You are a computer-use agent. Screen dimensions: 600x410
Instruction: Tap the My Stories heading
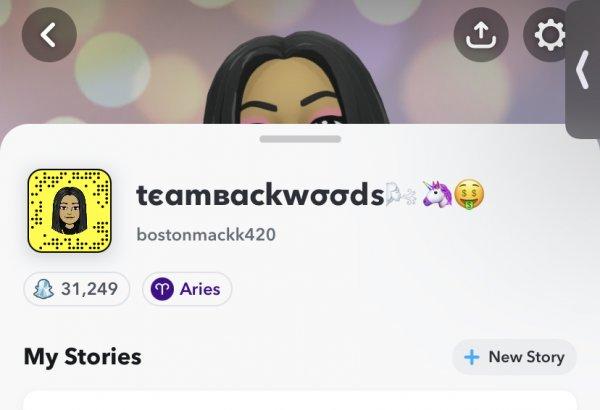pos(83,357)
